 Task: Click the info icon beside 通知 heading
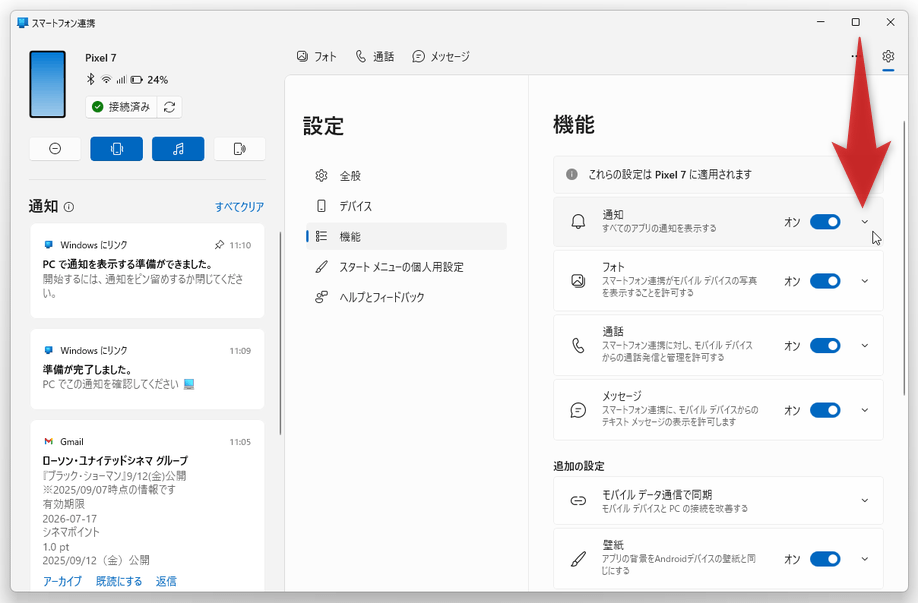pyautogui.click(x=69, y=207)
